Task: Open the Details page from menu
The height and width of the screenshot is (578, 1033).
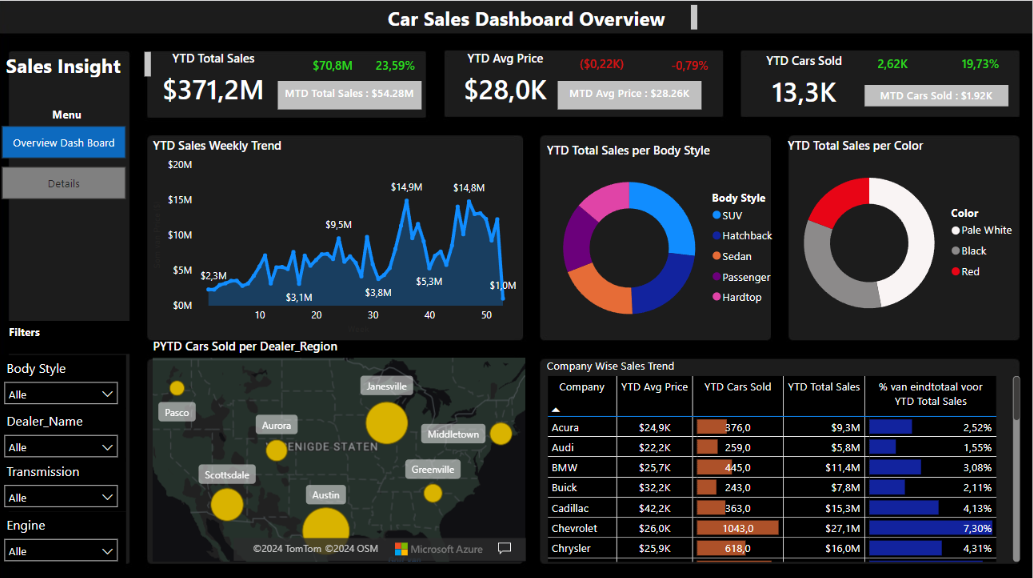Action: point(64,183)
